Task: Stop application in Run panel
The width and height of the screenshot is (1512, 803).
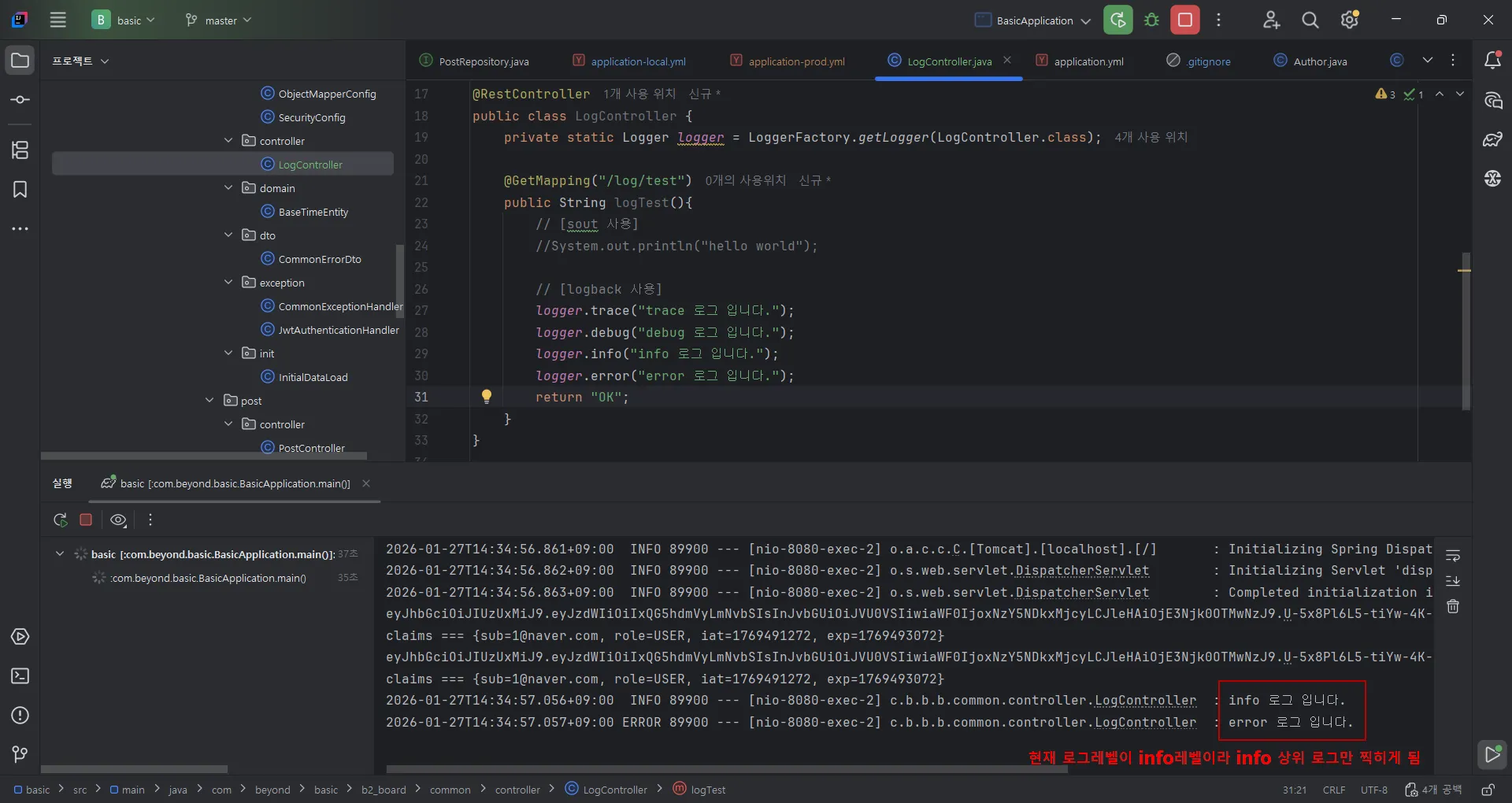Action: point(86,520)
